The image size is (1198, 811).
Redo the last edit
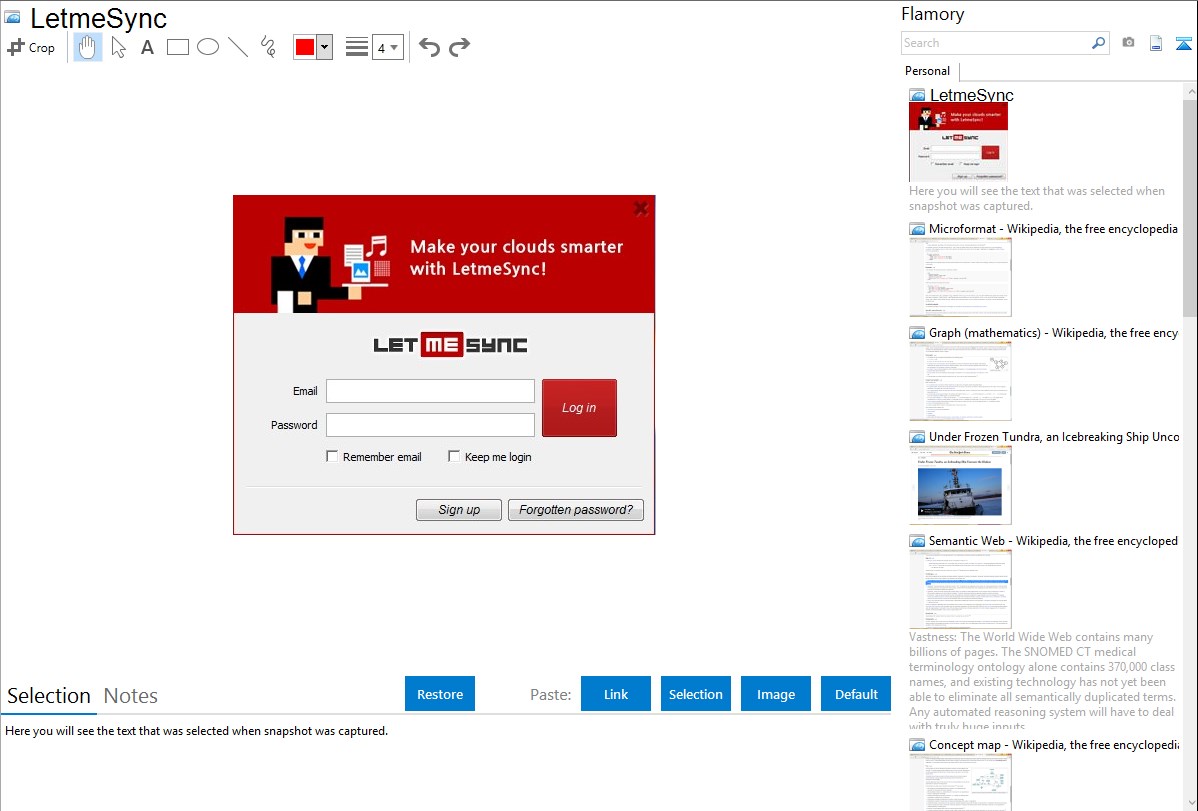(459, 47)
